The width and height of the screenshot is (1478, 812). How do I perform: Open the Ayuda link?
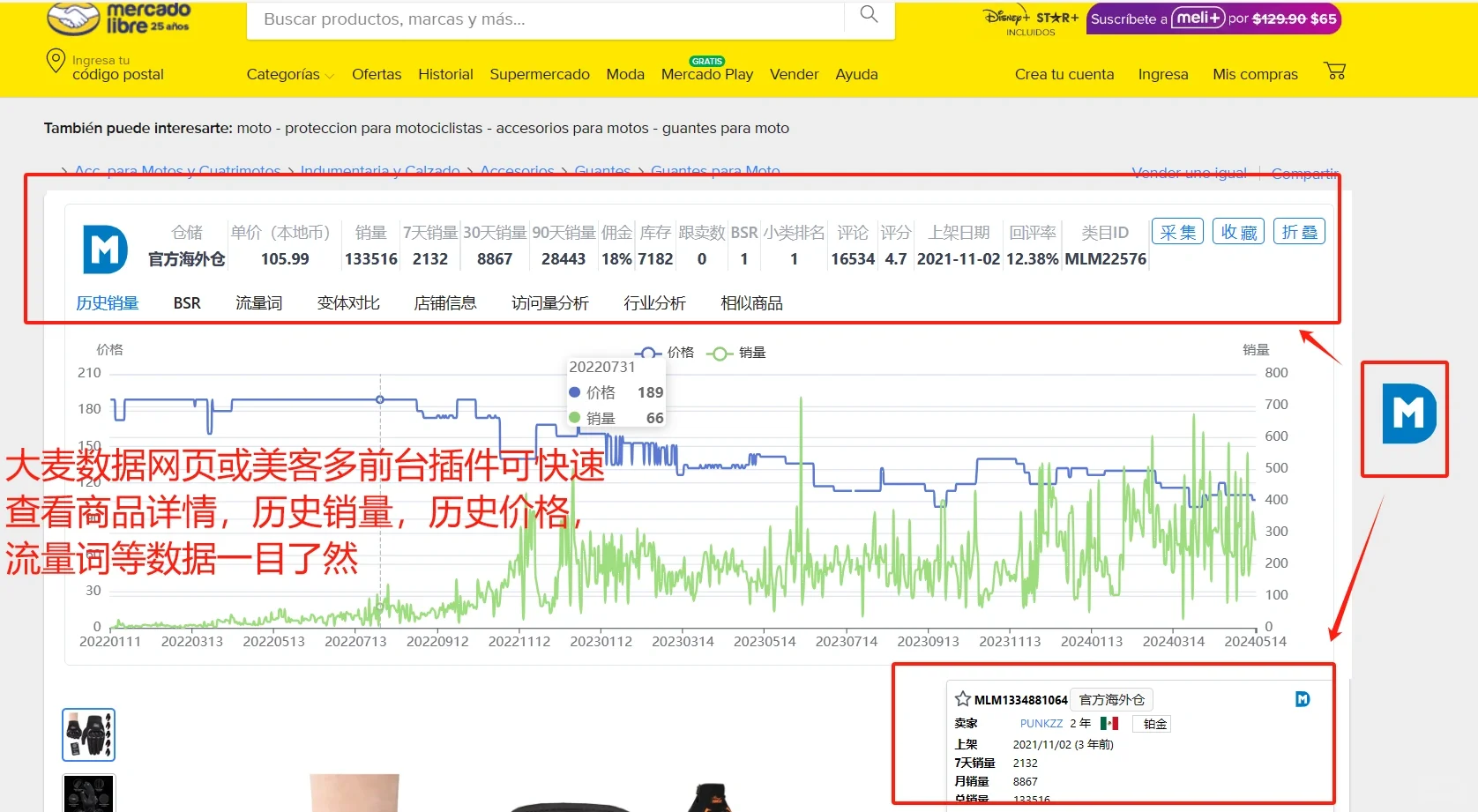(x=856, y=75)
